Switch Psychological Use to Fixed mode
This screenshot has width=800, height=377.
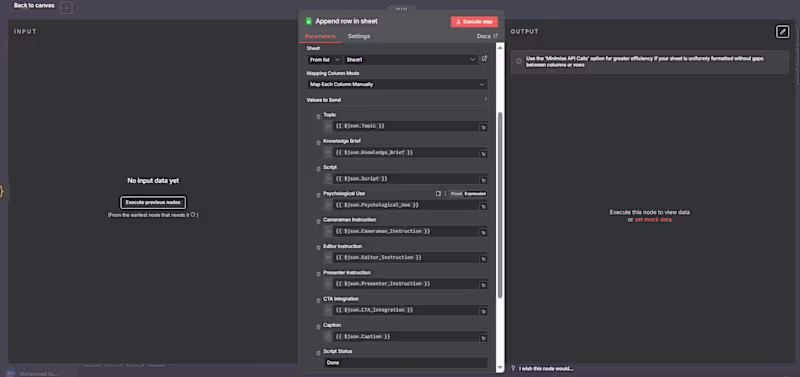456,194
